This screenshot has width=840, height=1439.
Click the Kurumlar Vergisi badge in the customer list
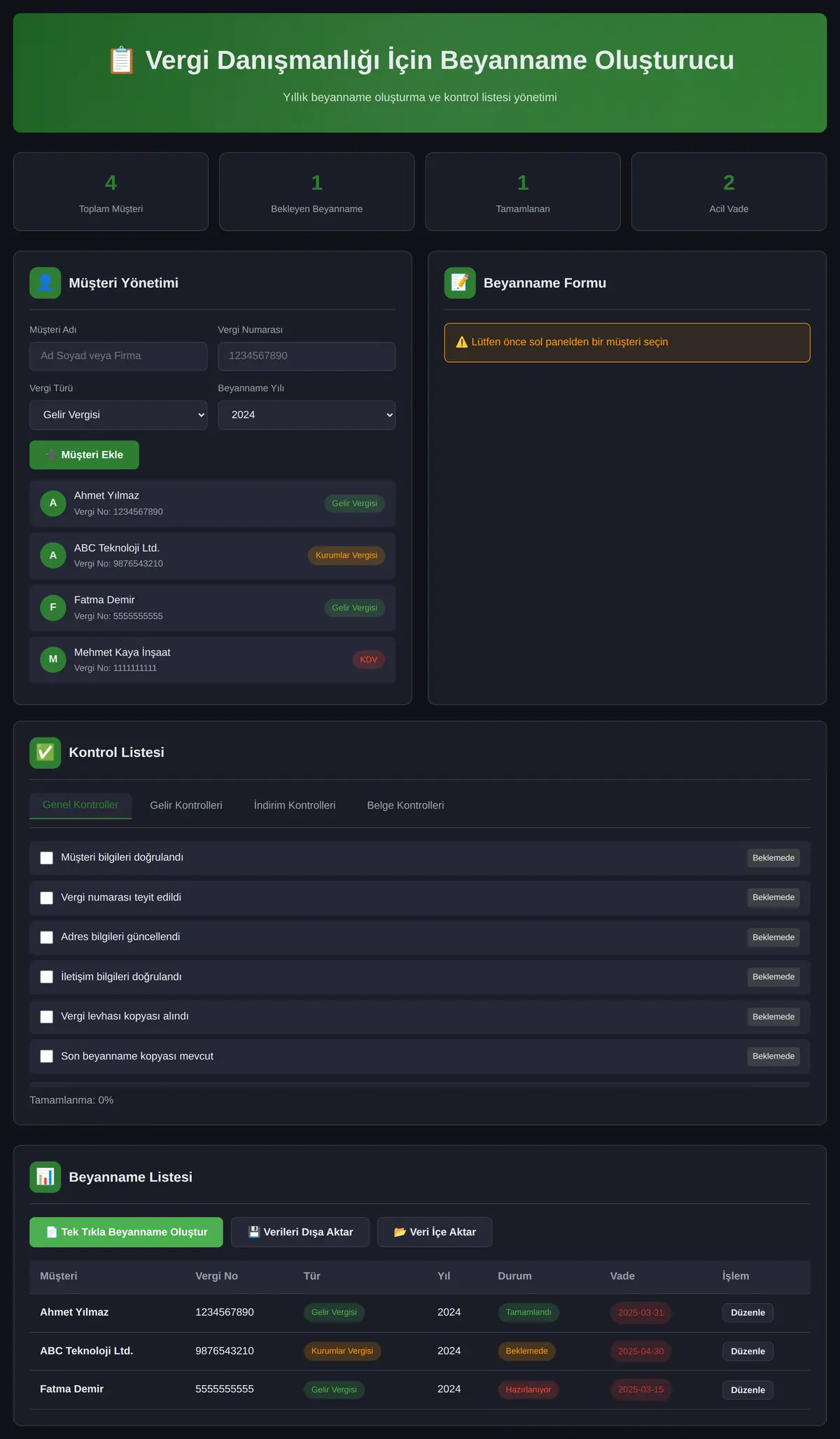pyautogui.click(x=346, y=555)
